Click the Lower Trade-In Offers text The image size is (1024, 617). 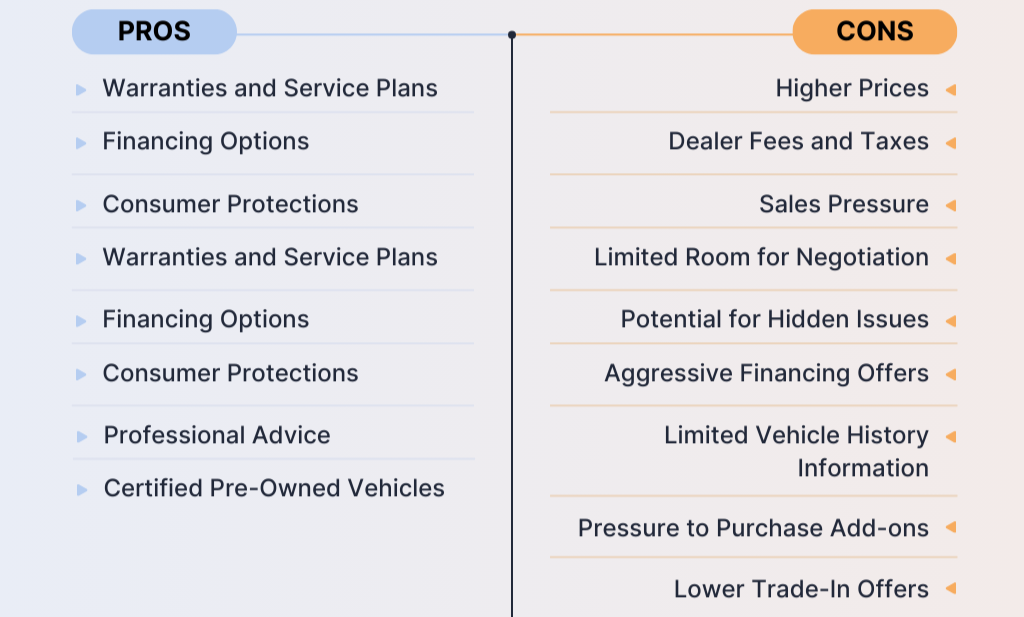pyautogui.click(x=801, y=589)
